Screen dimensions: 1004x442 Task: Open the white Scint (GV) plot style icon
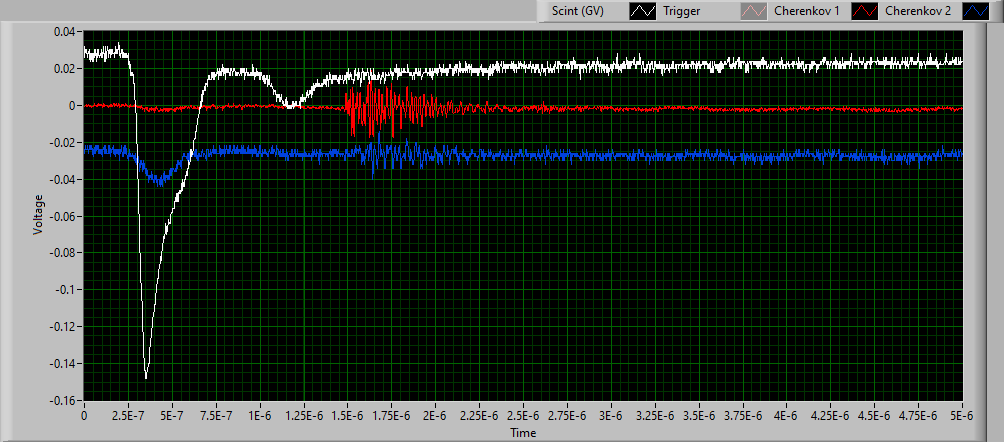642,11
